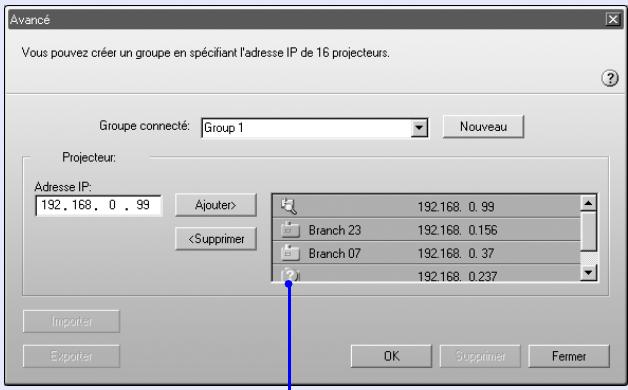Image resolution: width=628 pixels, height=390 pixels.
Task: Click the Ajouter> button
Action: click(216, 205)
